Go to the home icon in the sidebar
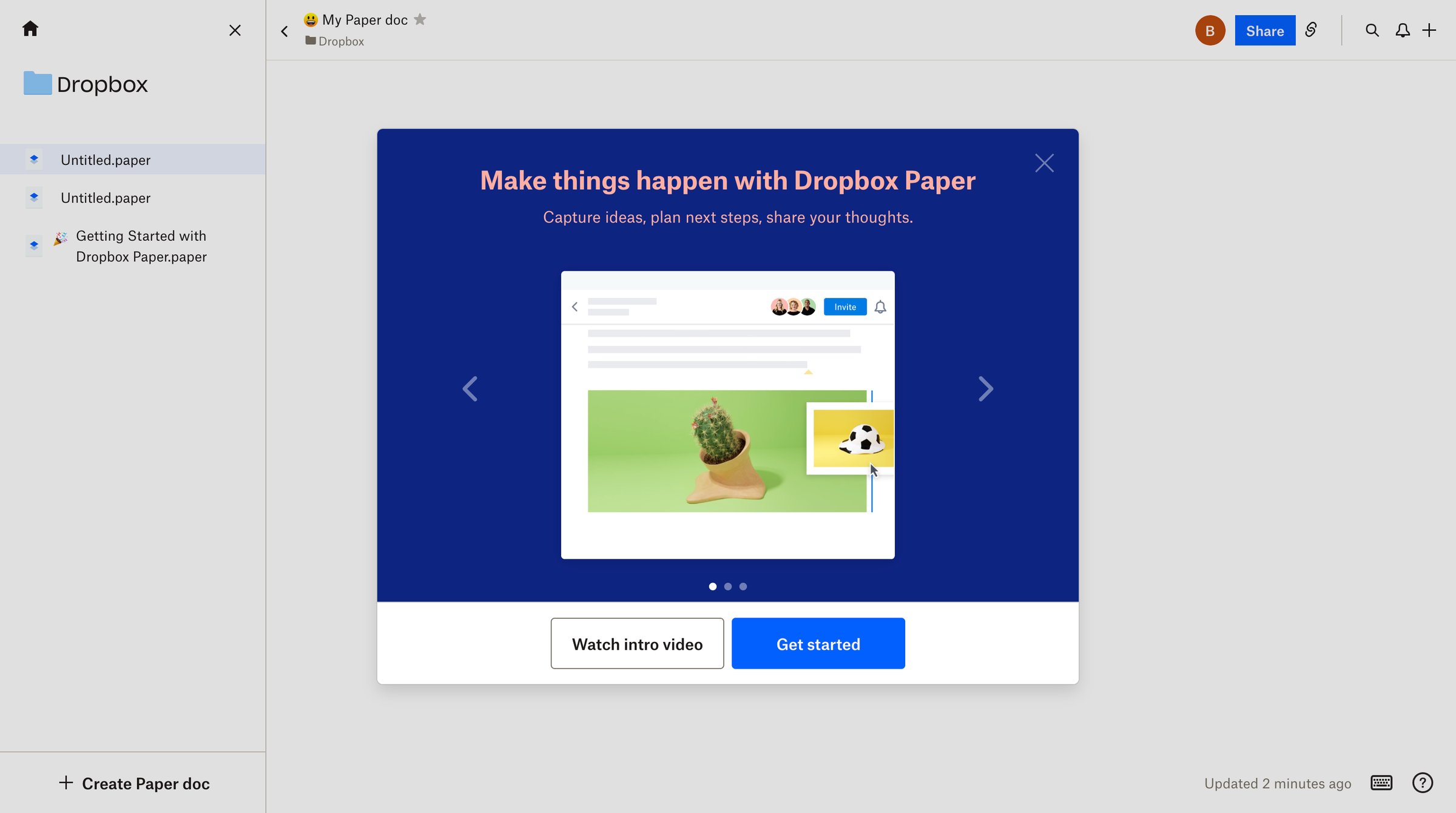This screenshot has width=1456, height=813. (30, 29)
